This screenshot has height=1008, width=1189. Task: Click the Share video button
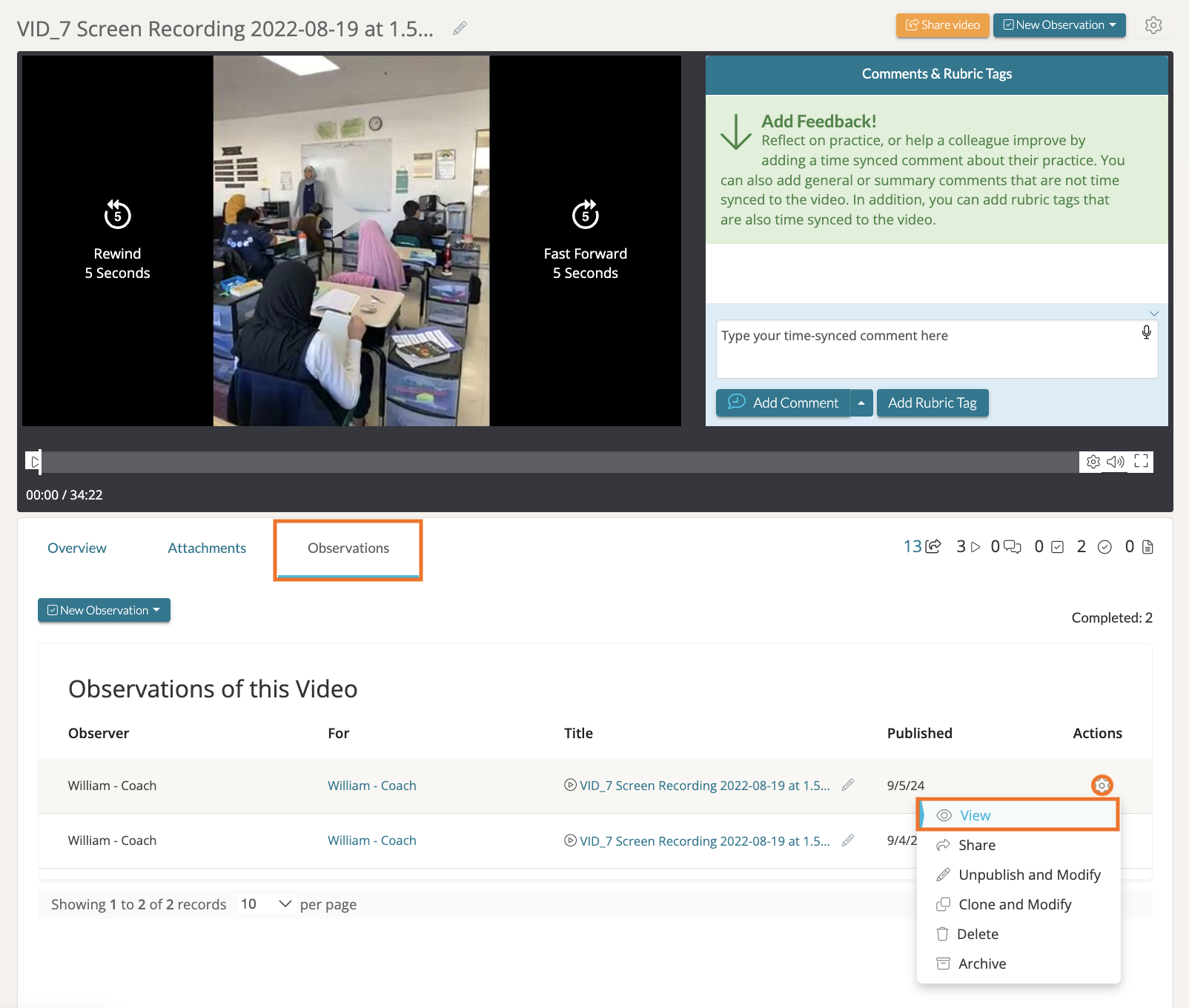(942, 25)
